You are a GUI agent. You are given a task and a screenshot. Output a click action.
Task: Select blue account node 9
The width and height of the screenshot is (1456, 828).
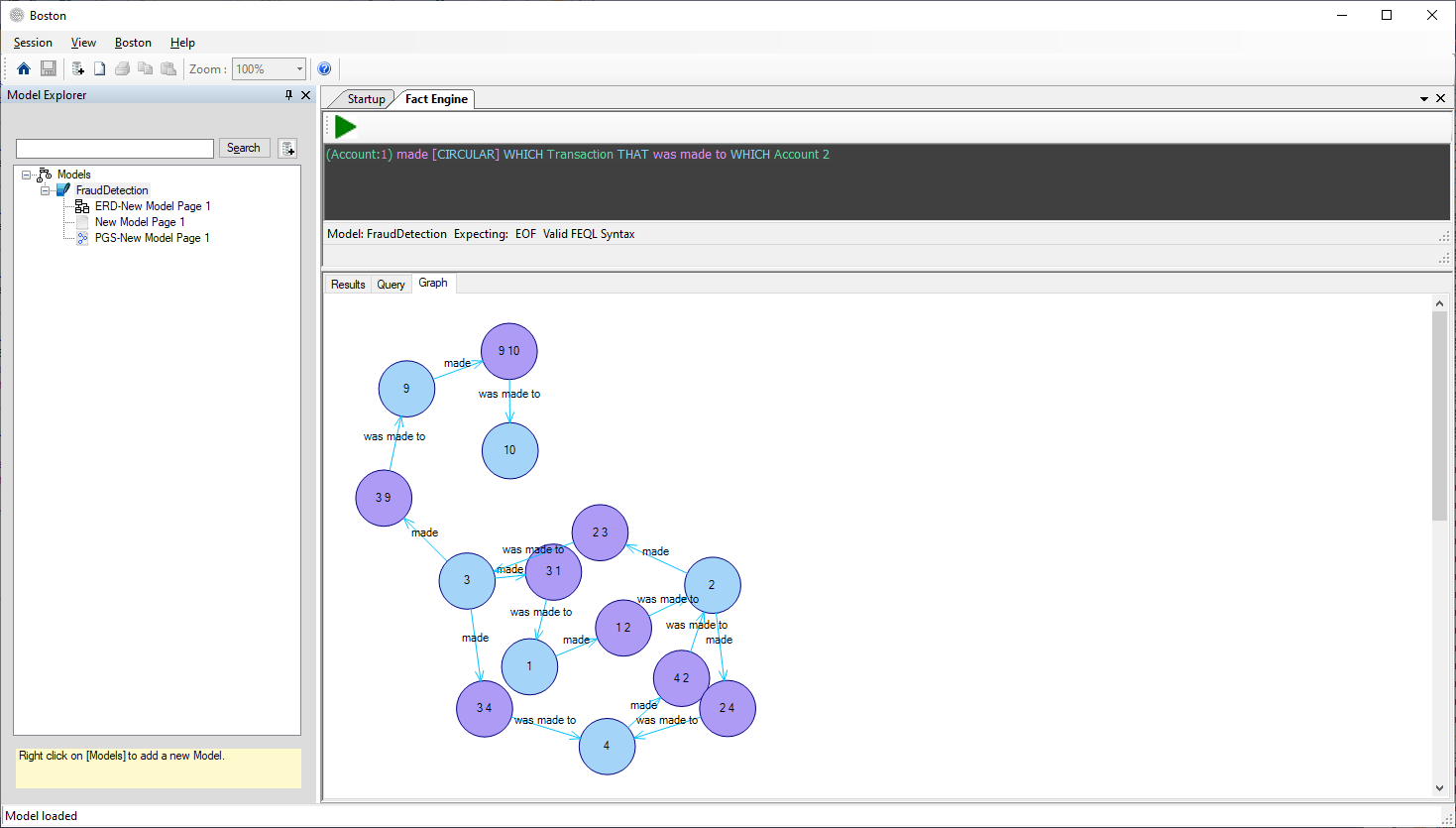[406, 389]
